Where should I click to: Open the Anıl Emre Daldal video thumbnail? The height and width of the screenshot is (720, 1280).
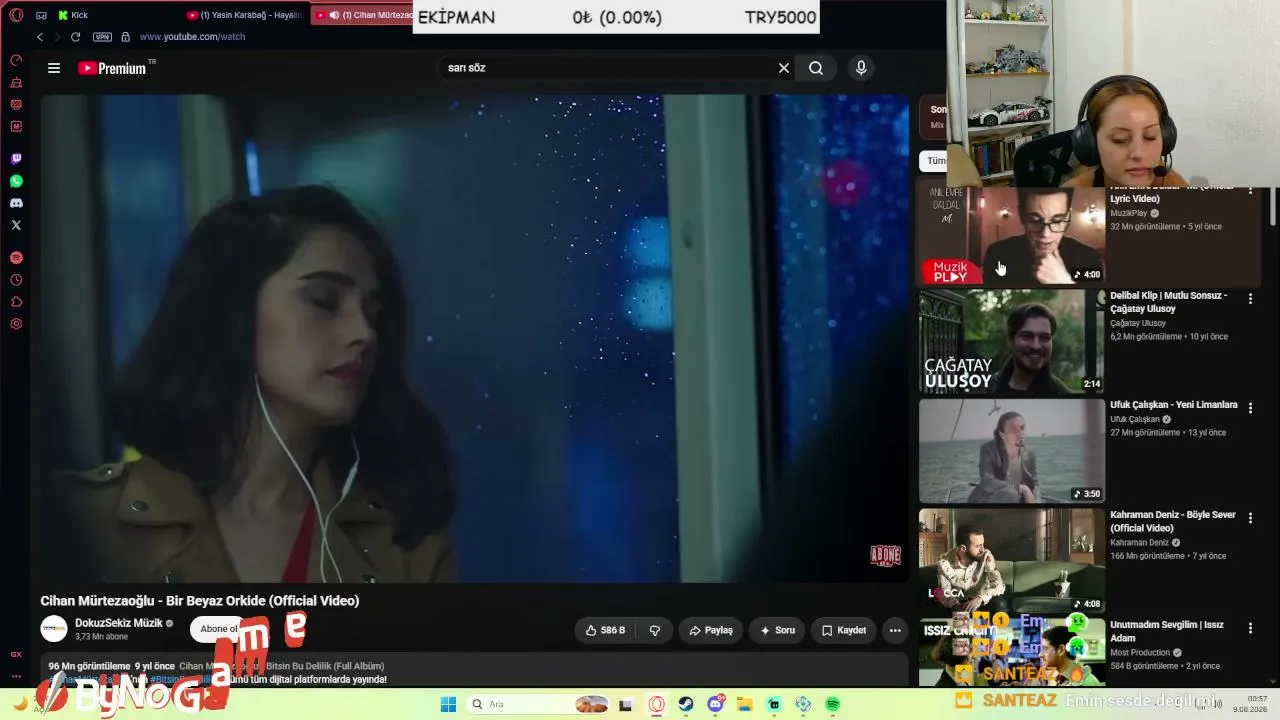(1012, 236)
